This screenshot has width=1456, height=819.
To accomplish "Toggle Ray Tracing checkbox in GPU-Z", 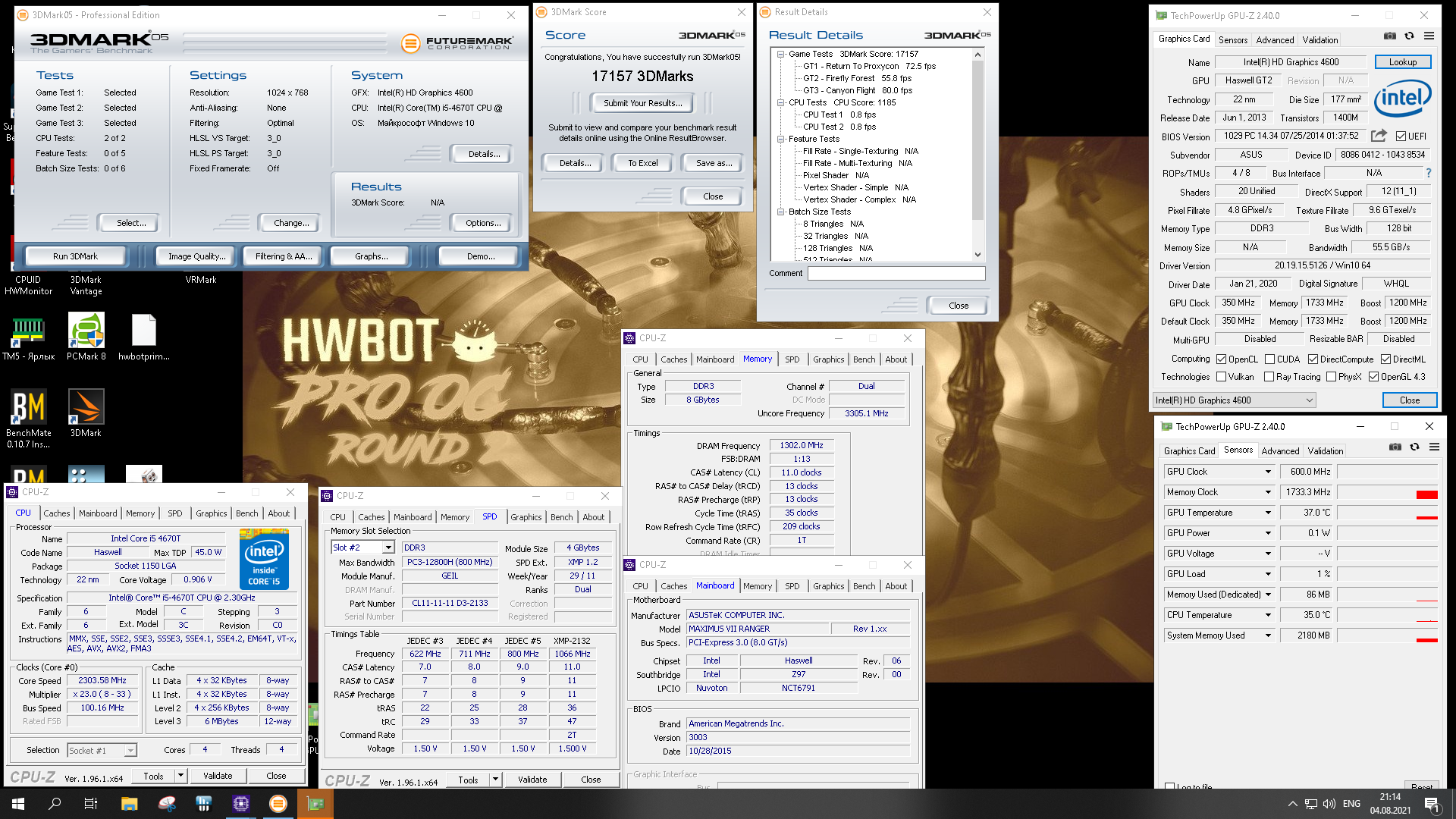I will tap(1269, 377).
